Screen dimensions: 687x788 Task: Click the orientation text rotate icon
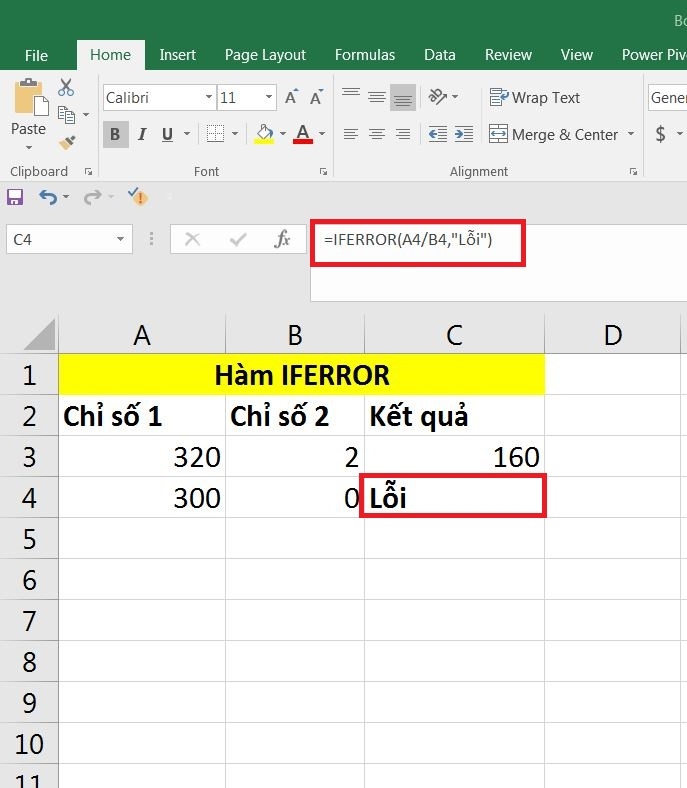click(438, 96)
